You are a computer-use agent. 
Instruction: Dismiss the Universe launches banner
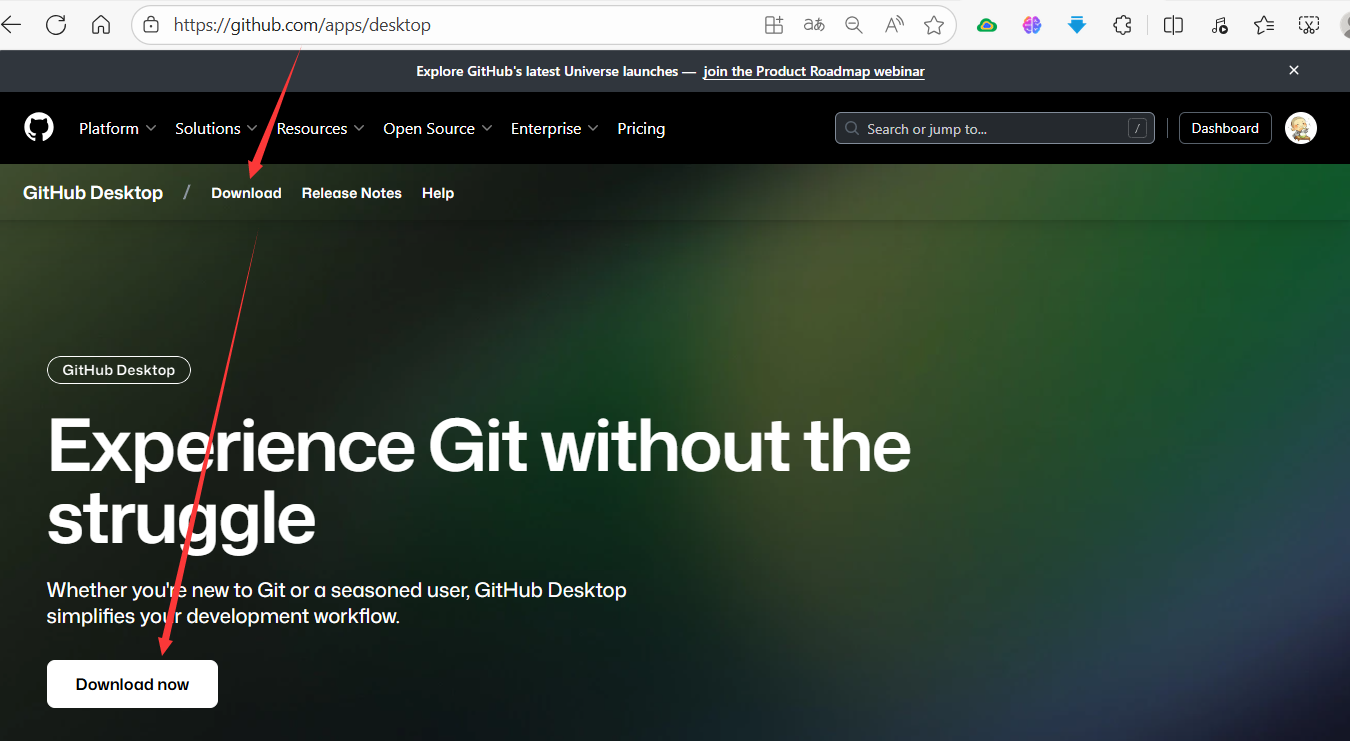coord(1294,70)
